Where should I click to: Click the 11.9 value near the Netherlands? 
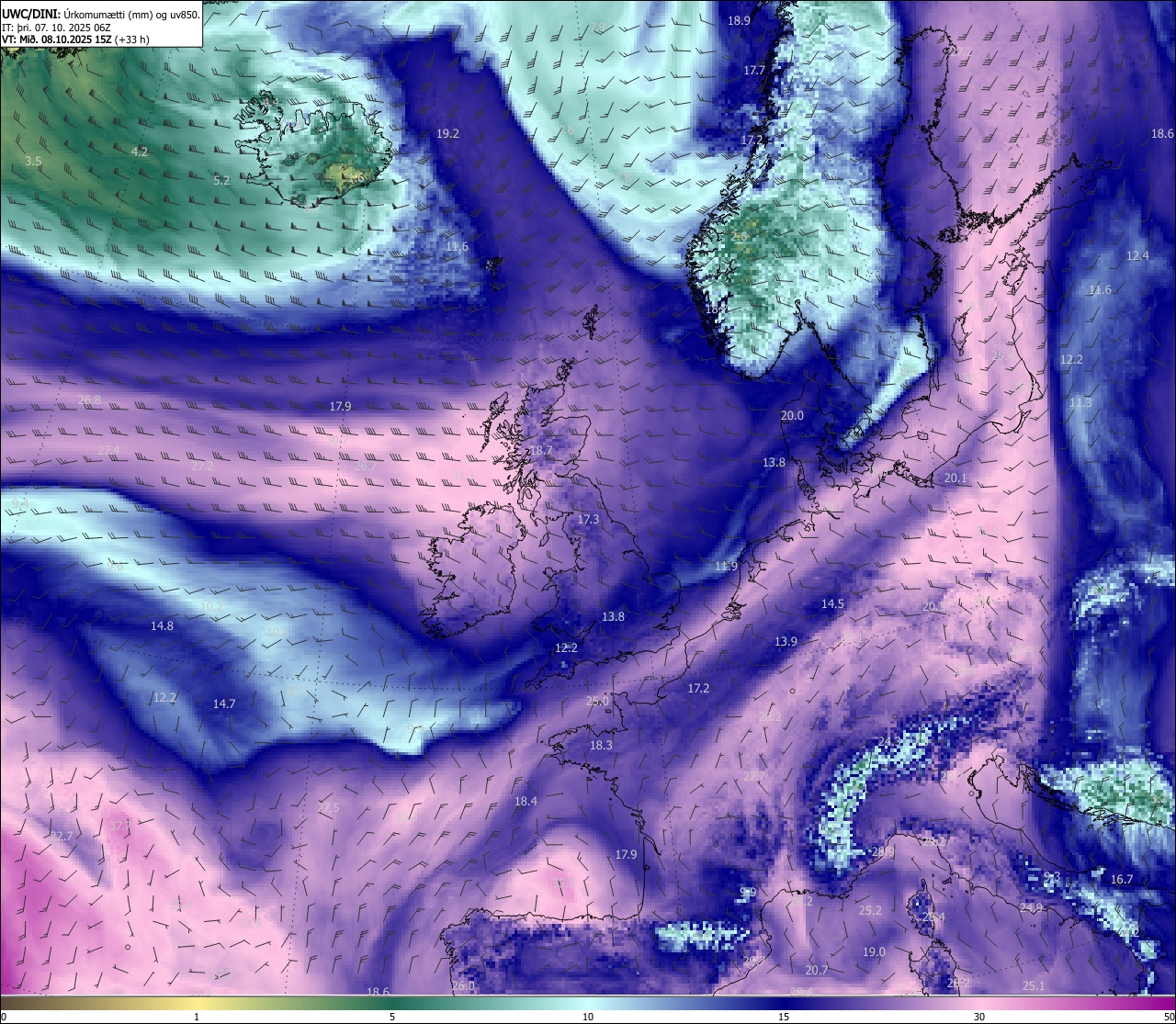point(726,566)
